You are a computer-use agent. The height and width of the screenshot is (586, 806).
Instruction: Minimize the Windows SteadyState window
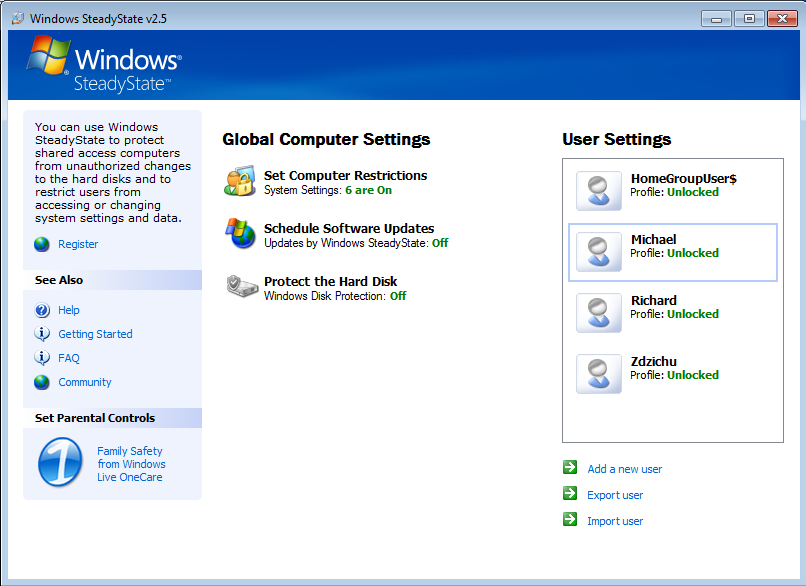coord(717,19)
